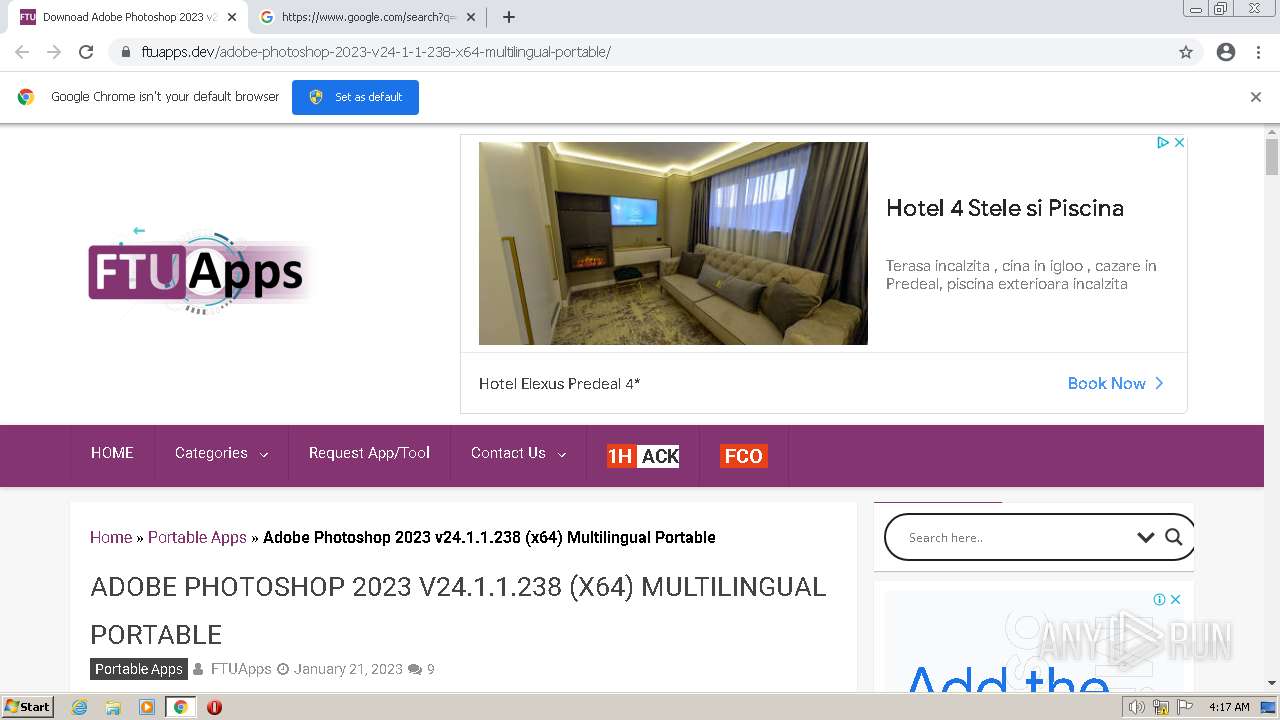
Task: Click the Chrome taskbar icon
Action: coord(180,707)
